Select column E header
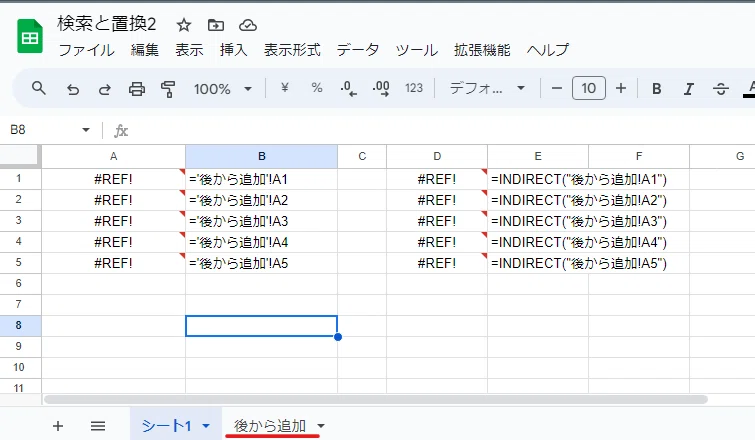 pyautogui.click(x=538, y=156)
